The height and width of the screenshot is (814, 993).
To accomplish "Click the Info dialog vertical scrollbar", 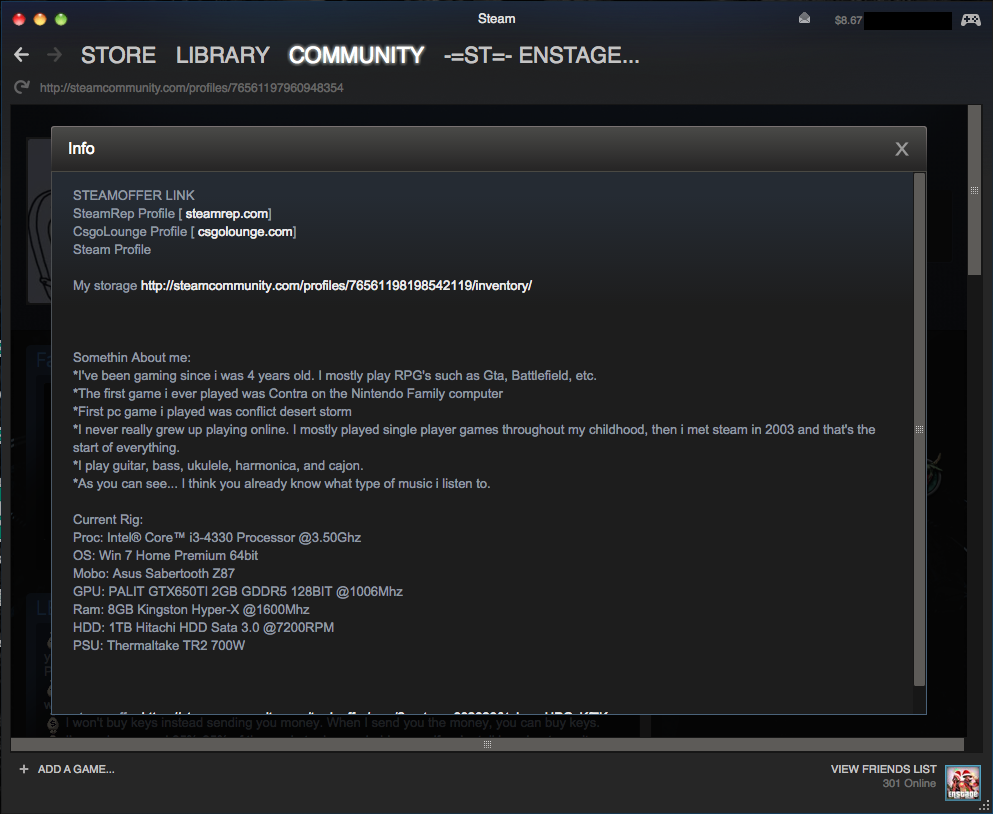I will 919,428.
